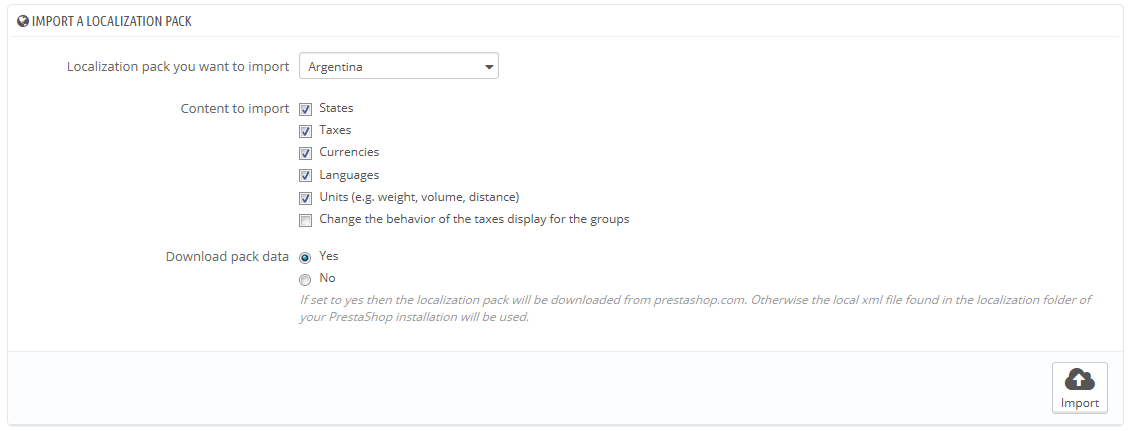Click the 'Units (e.g. weight, volume, distance)' label text

point(419,197)
